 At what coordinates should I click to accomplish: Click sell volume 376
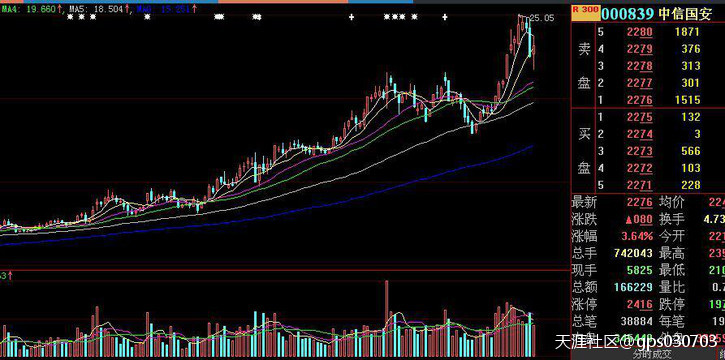click(x=690, y=49)
